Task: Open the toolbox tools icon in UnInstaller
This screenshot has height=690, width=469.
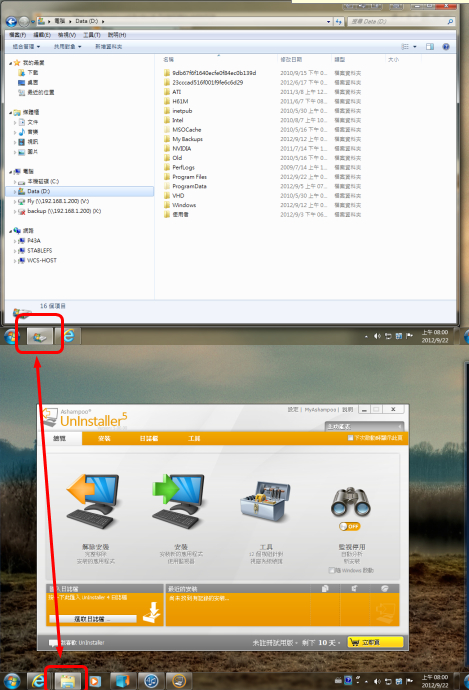Action: tap(265, 502)
